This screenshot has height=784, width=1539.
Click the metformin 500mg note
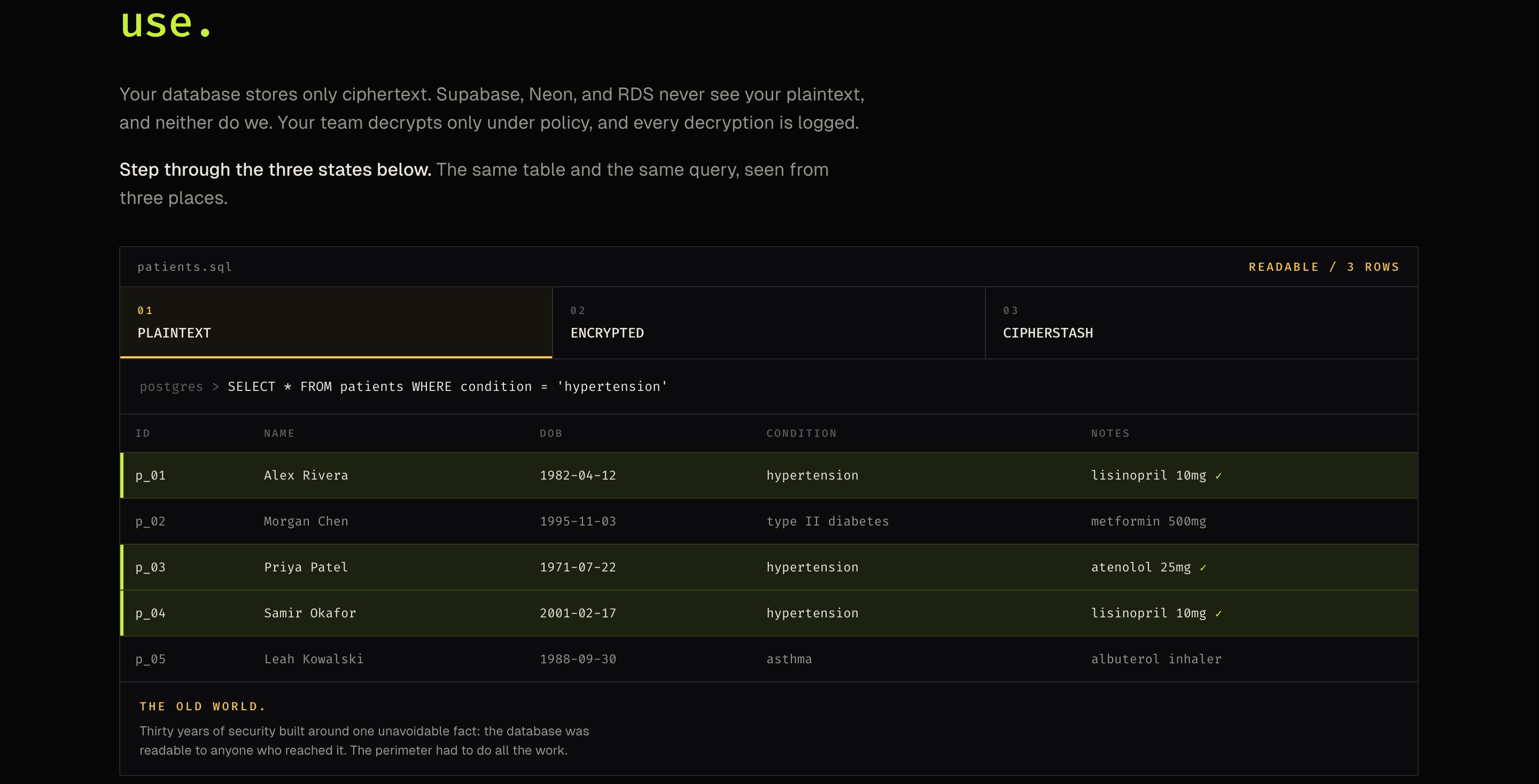pyautogui.click(x=1148, y=521)
